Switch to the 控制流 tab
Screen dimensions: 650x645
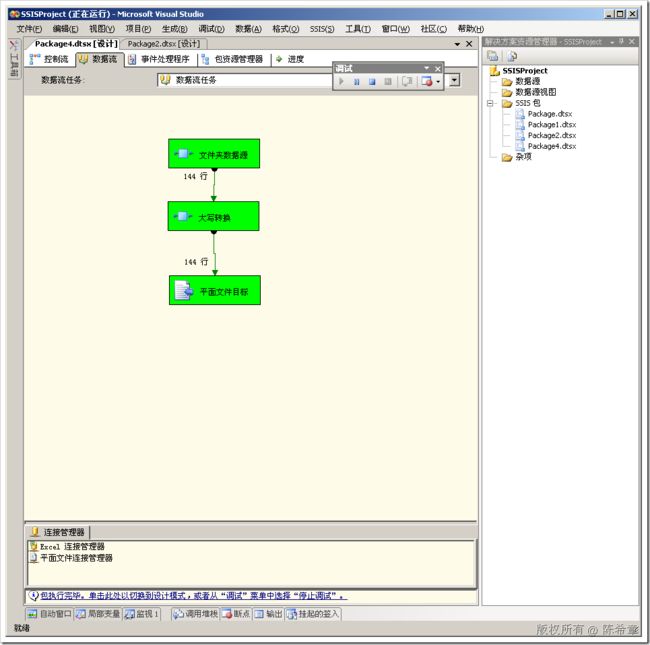[49, 59]
